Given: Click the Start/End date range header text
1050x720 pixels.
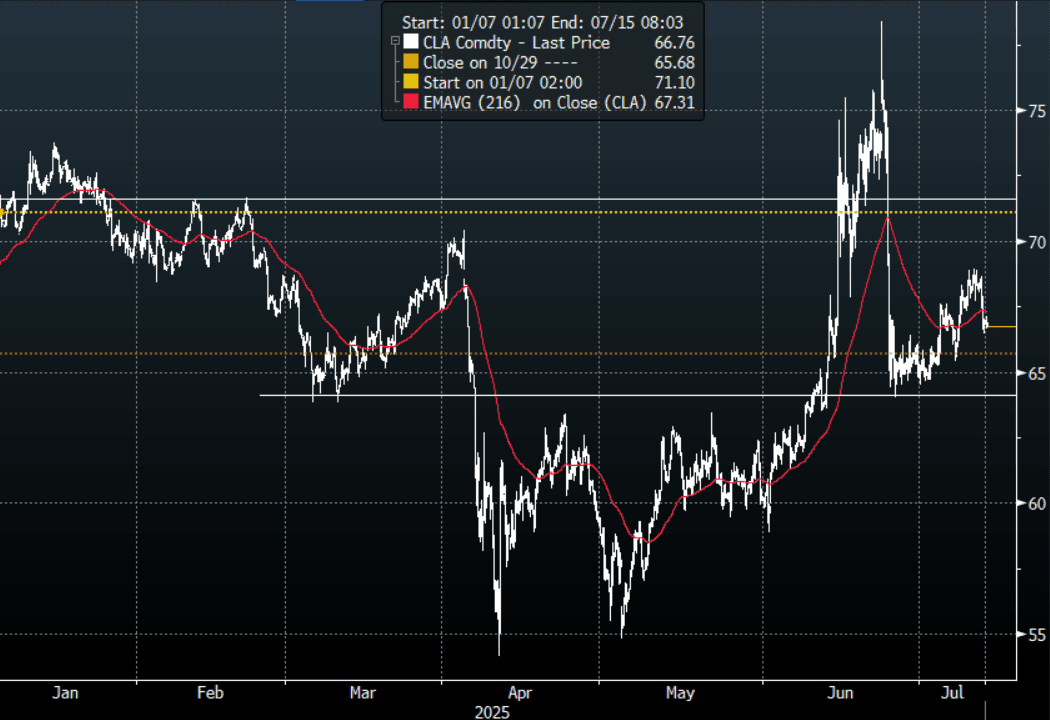Looking at the screenshot, I should click(x=542, y=21).
